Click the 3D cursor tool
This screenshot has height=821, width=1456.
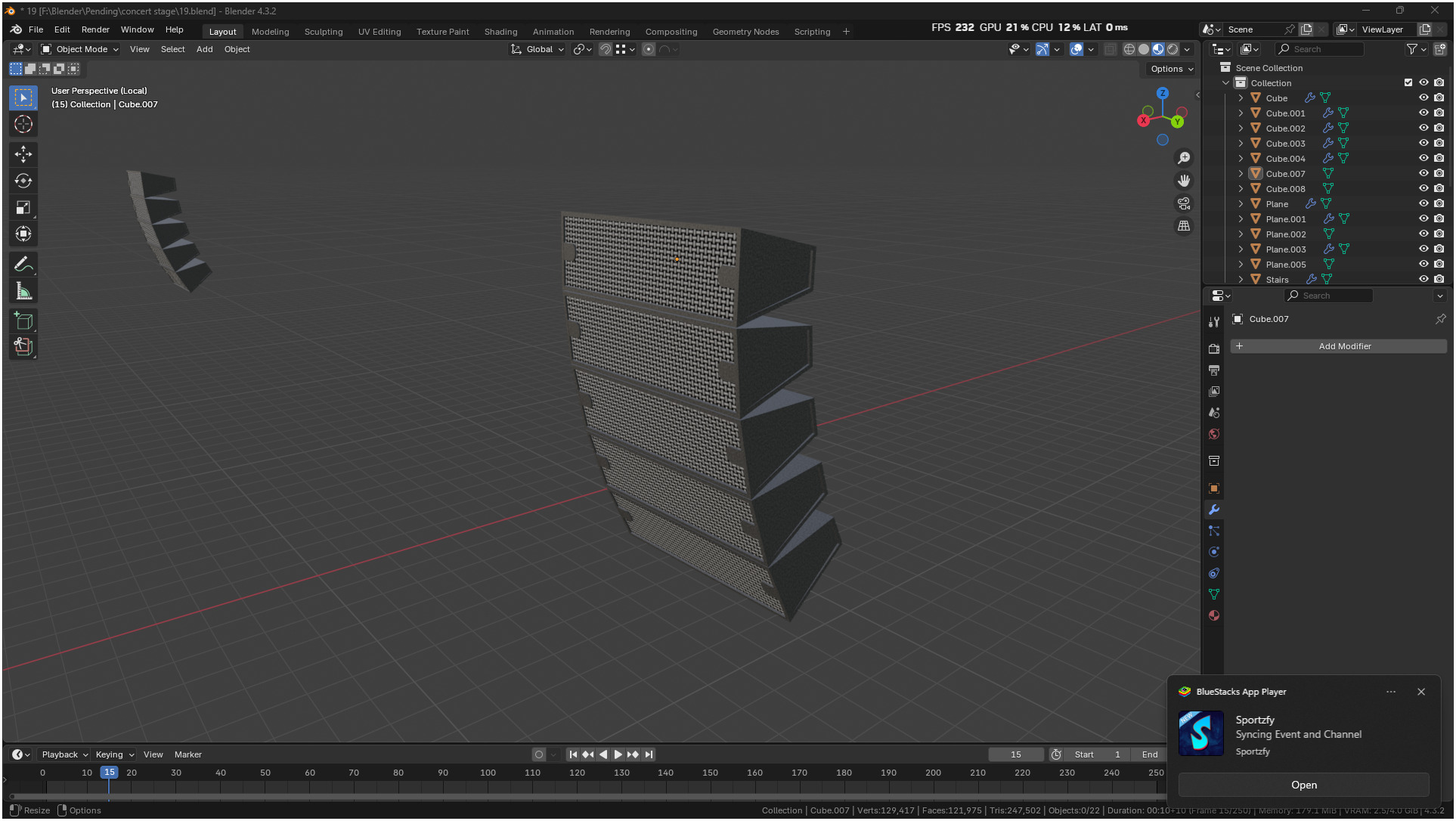click(23, 124)
